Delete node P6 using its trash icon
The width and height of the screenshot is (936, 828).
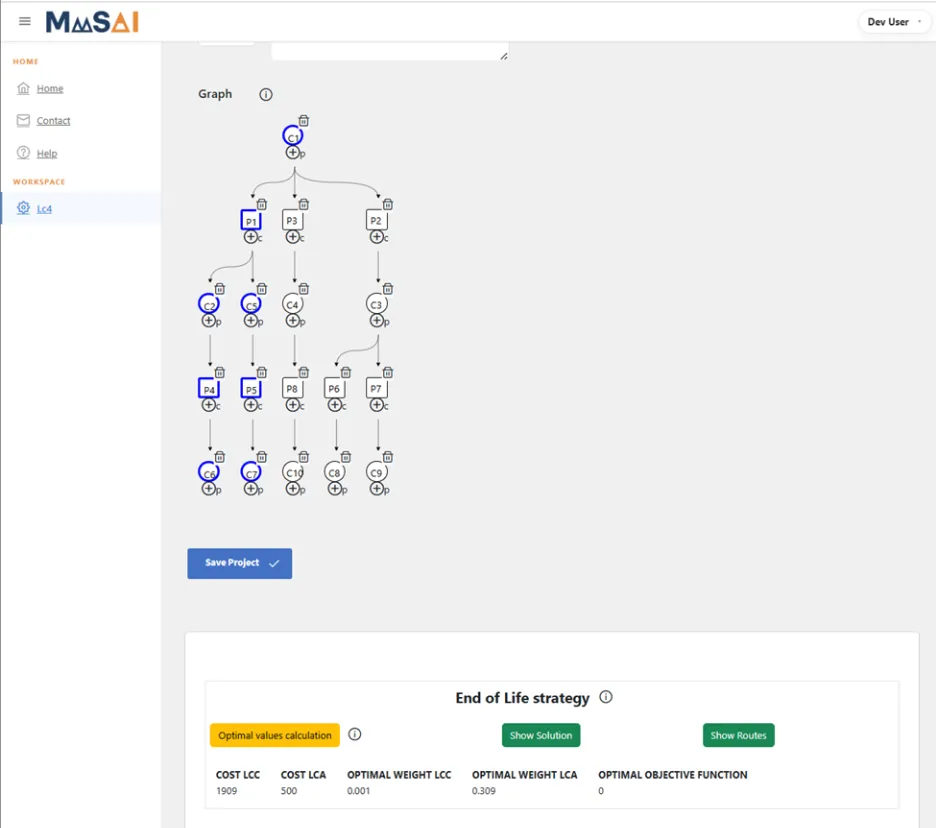pyautogui.click(x=346, y=373)
